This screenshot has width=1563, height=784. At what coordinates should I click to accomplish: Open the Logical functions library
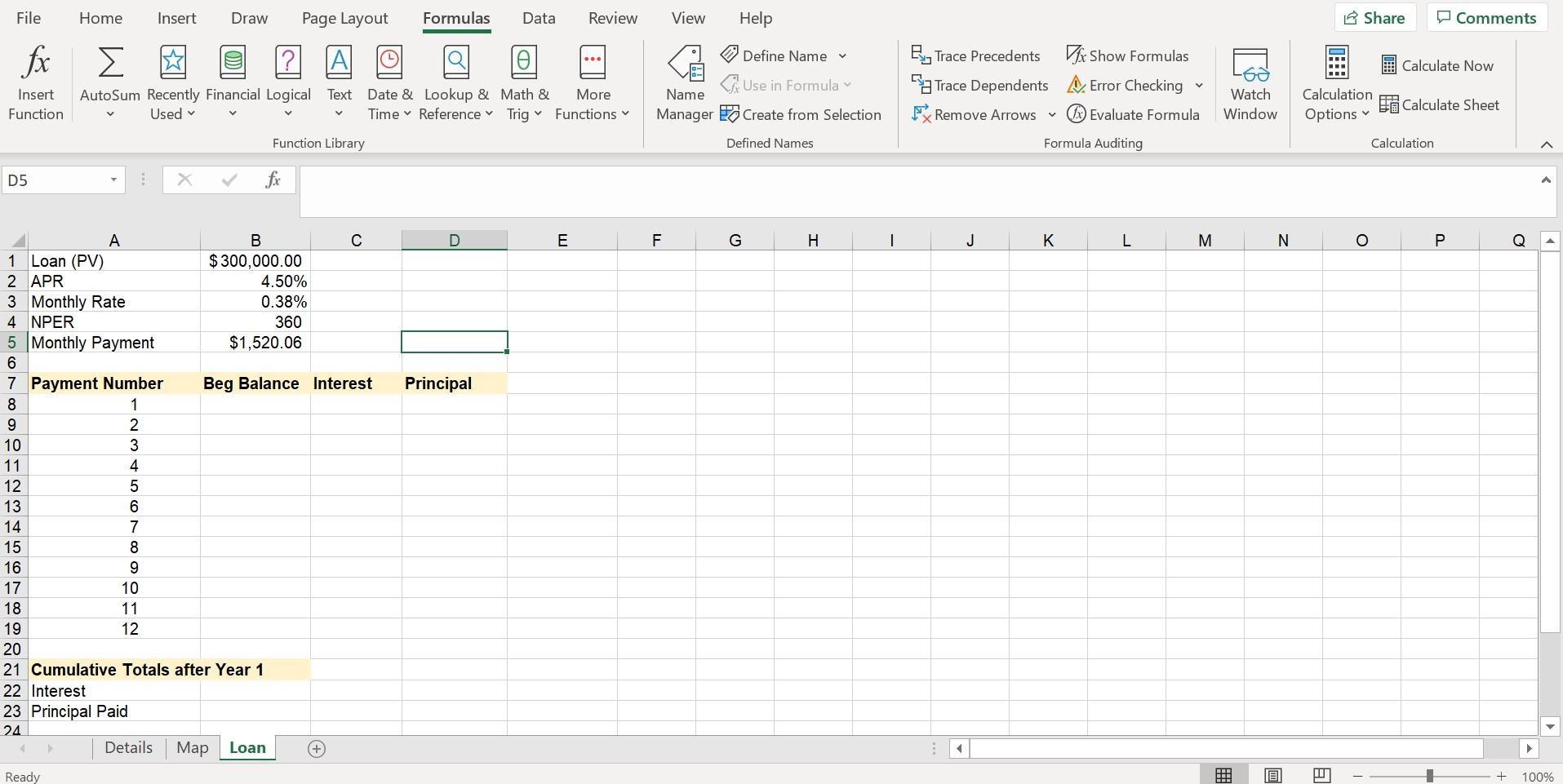point(288,83)
